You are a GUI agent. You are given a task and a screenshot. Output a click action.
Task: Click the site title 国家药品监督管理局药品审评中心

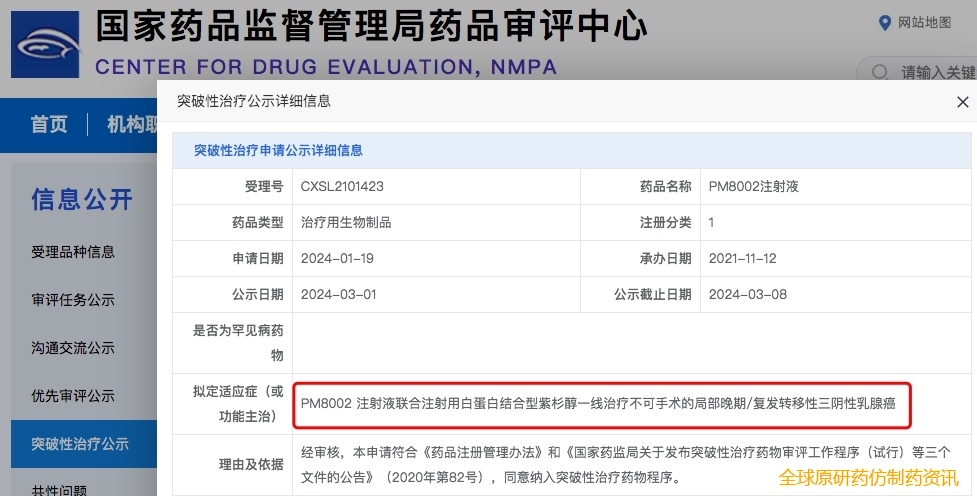(x=371, y=27)
